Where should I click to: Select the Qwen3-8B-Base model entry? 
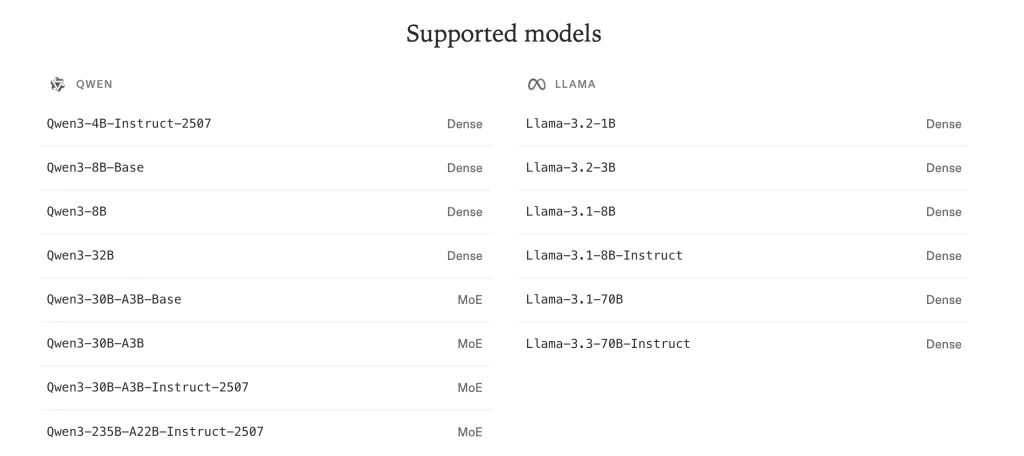(95, 168)
